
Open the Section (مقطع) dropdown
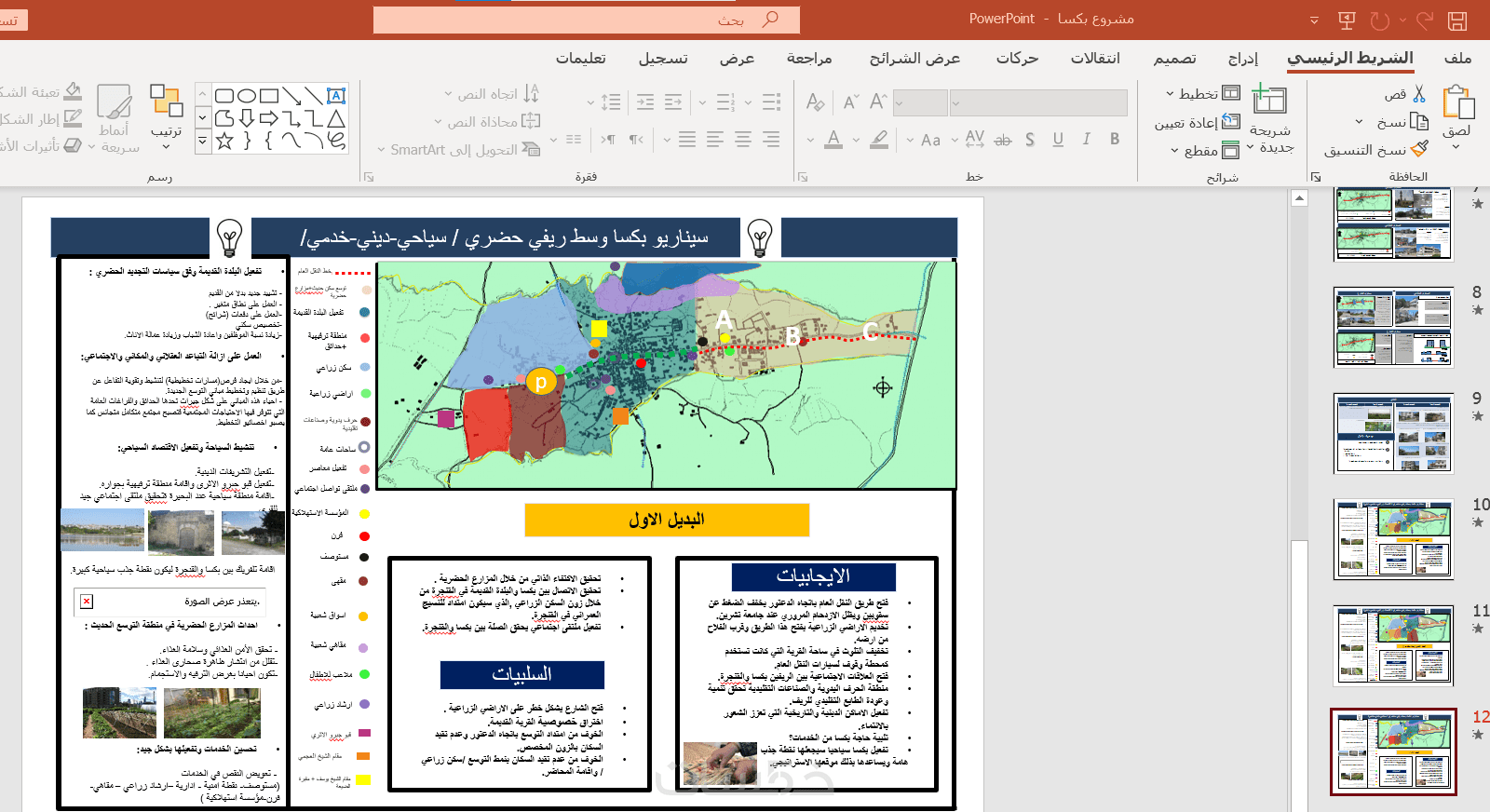pyautogui.click(x=1205, y=150)
